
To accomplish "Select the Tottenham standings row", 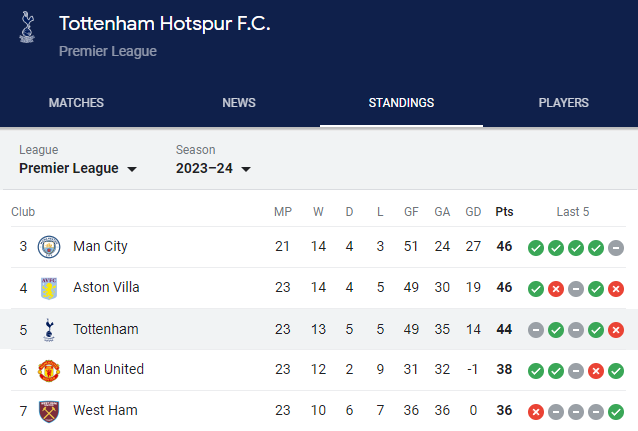I will coord(319,329).
